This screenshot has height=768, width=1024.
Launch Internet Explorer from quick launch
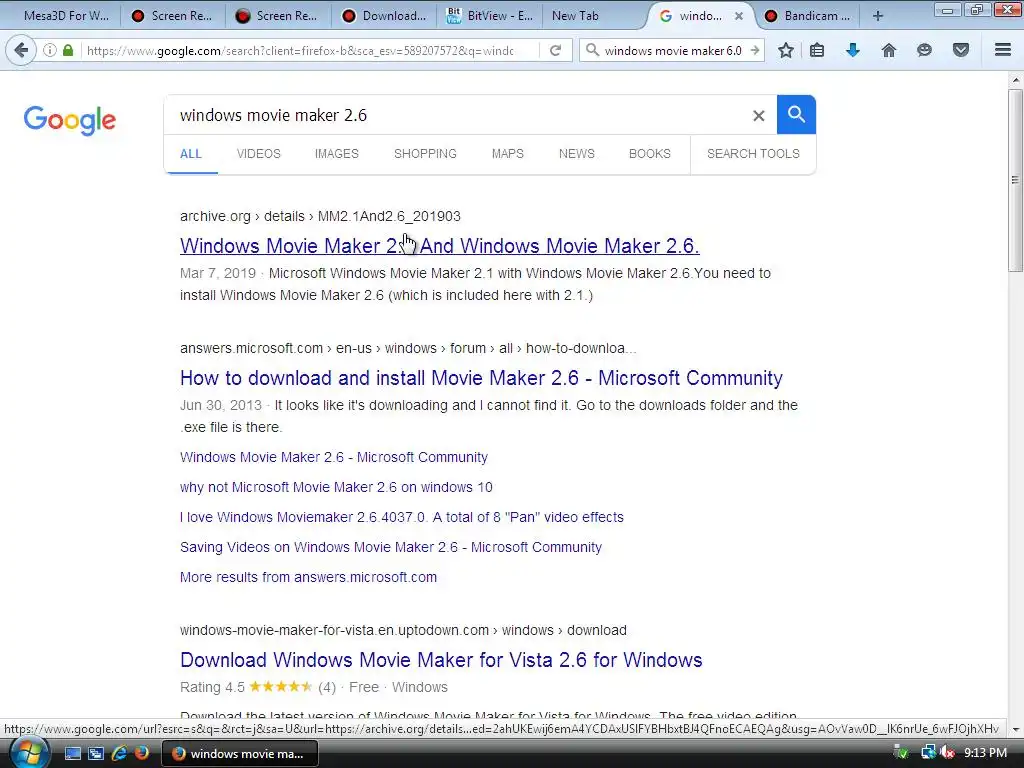[x=119, y=753]
